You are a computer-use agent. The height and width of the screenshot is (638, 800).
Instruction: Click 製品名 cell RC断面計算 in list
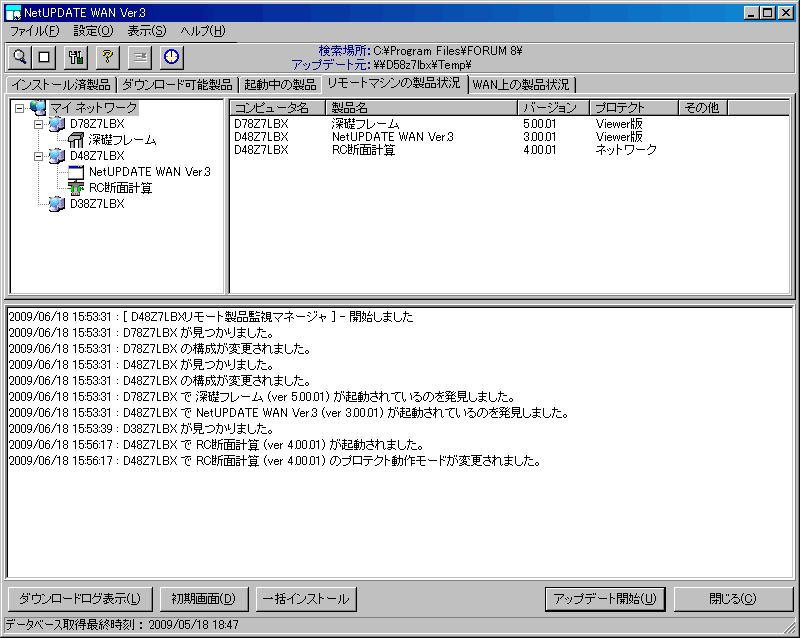363,150
